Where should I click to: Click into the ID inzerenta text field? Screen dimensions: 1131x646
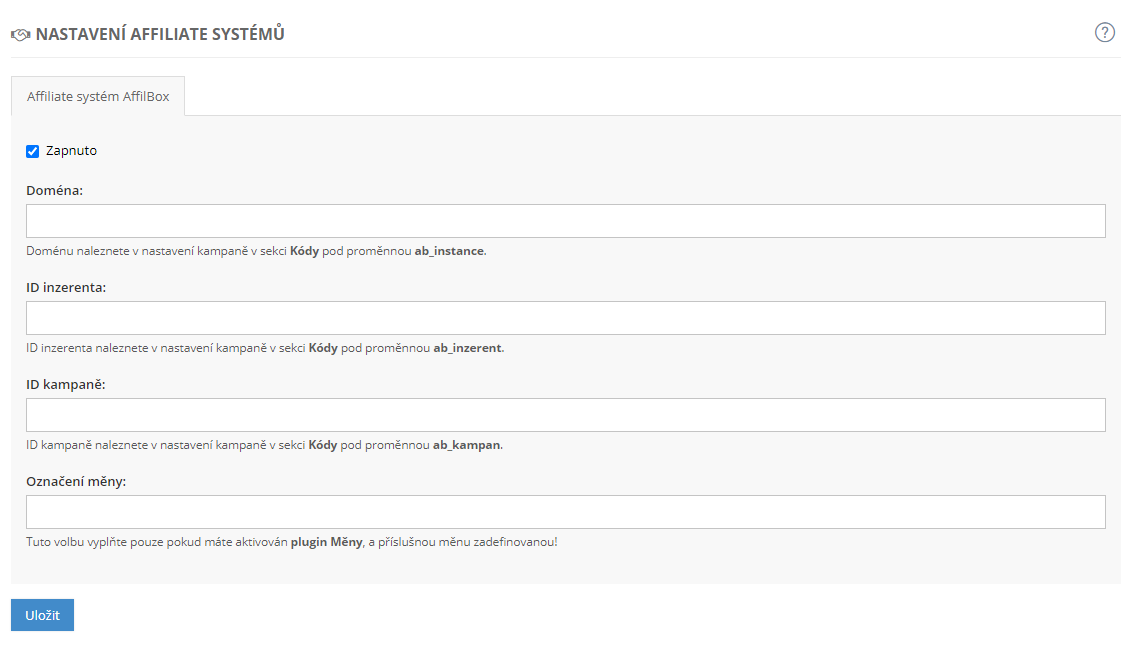click(565, 318)
